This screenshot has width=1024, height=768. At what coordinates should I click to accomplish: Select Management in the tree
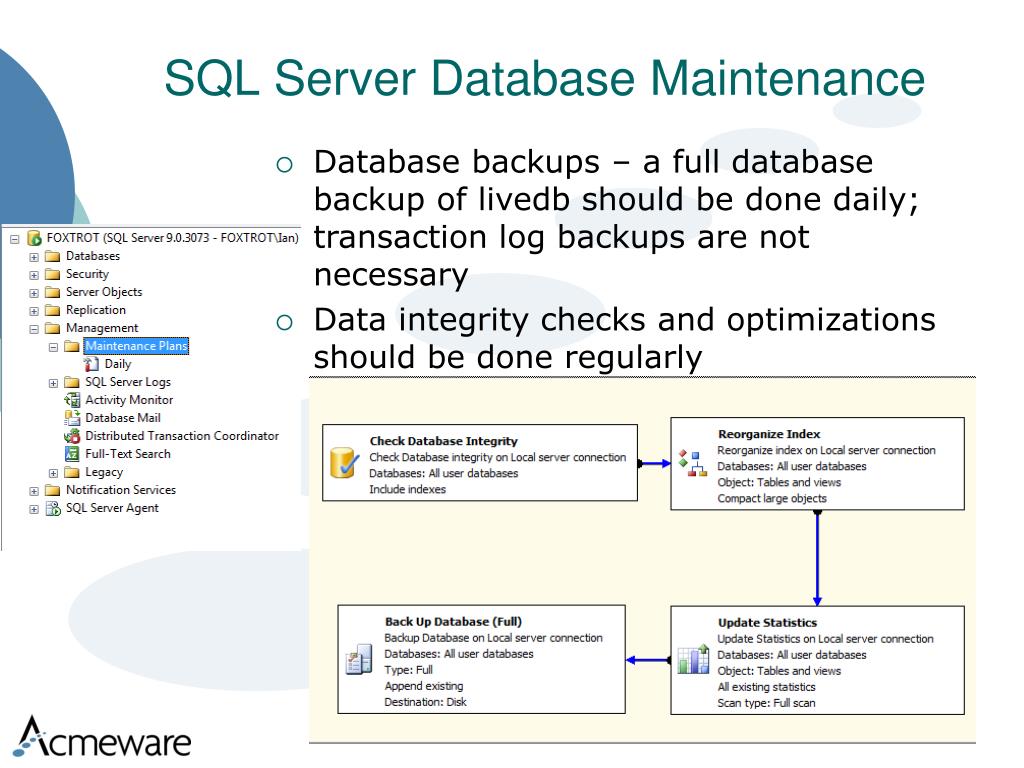coord(102,328)
